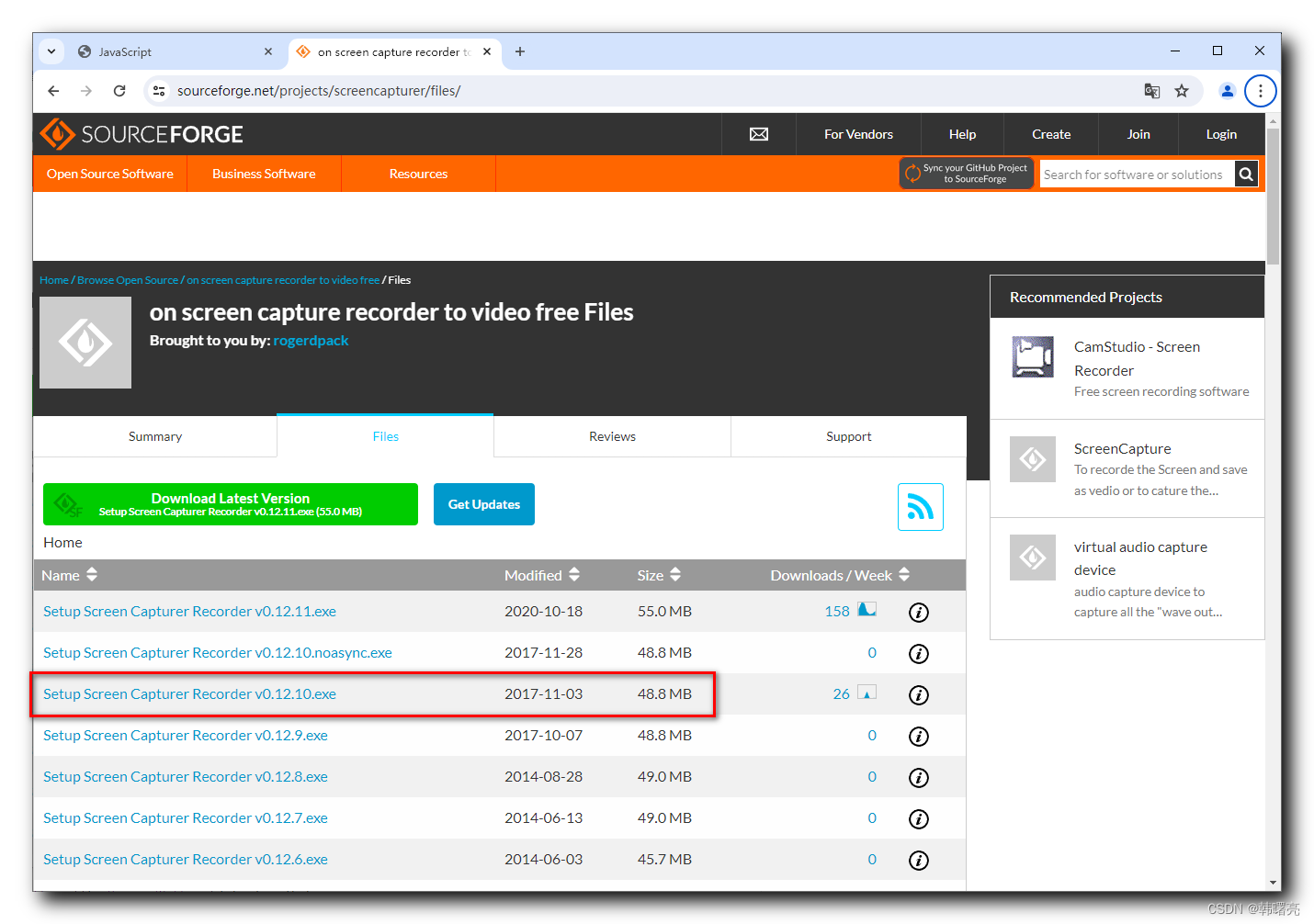Click the SourceForge logo in header
1314x924 pixels.
[x=142, y=134]
